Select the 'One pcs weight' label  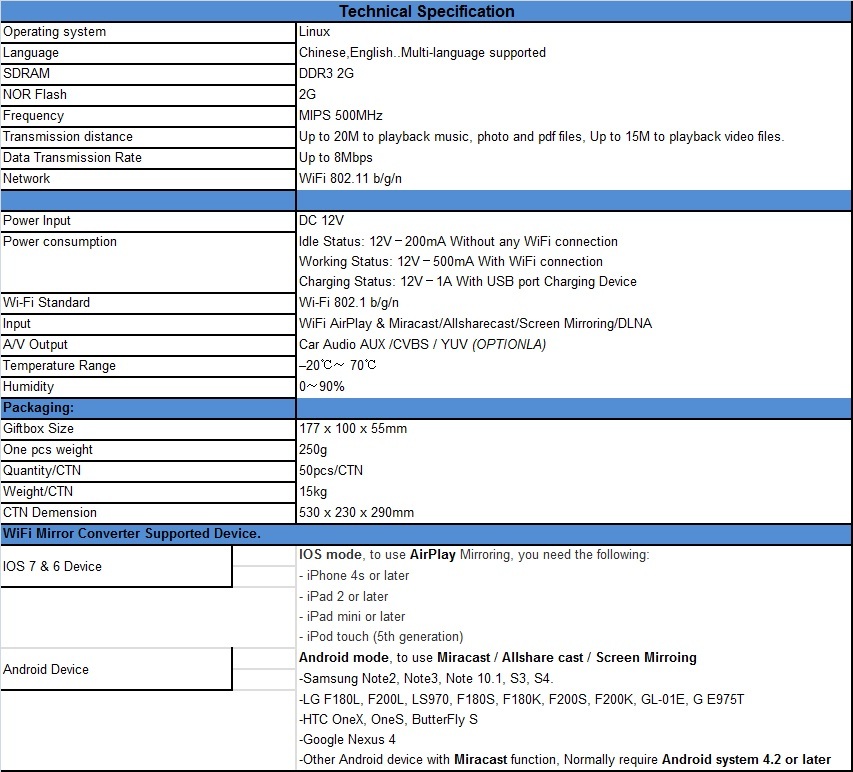pos(48,450)
